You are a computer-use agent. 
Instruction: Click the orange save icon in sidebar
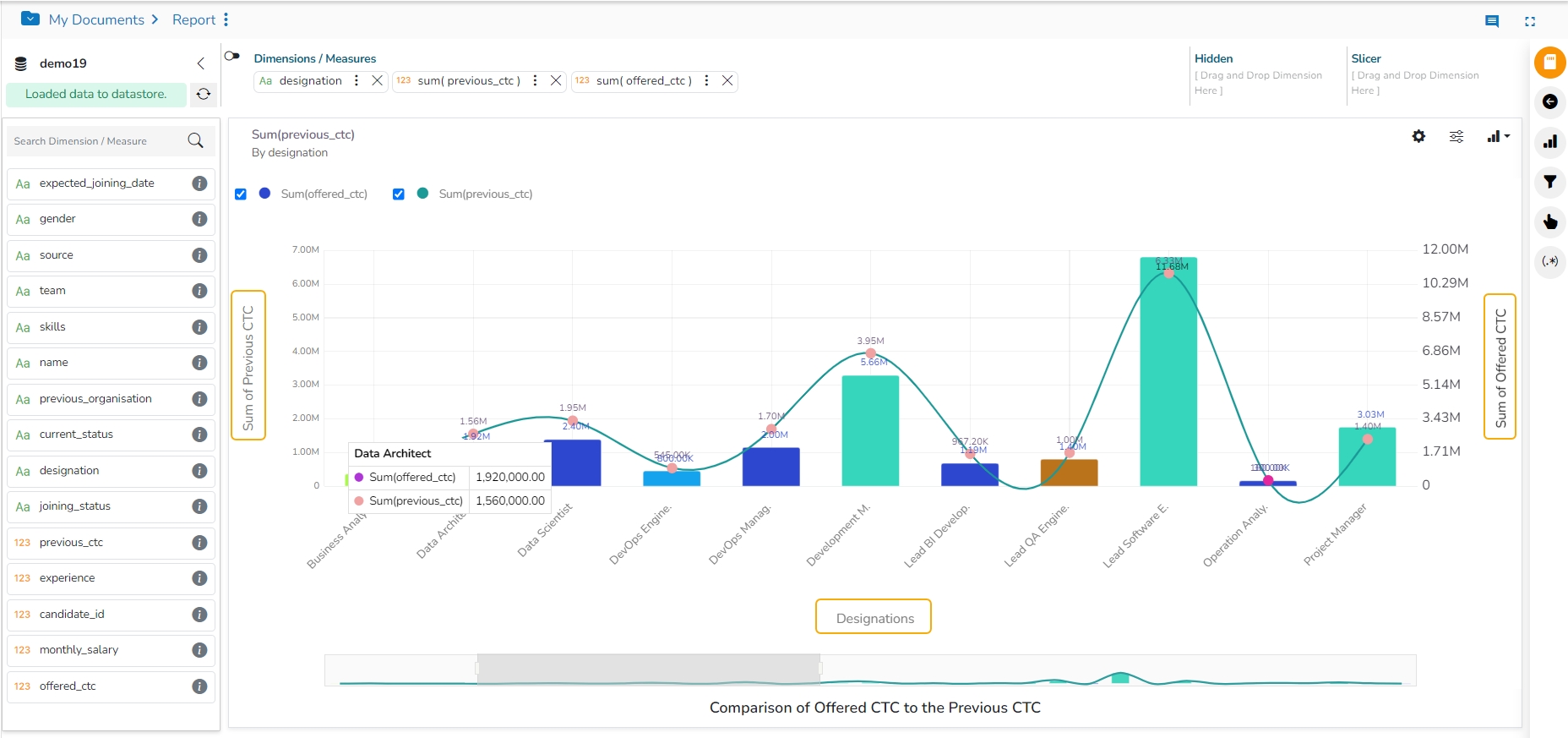[x=1550, y=62]
